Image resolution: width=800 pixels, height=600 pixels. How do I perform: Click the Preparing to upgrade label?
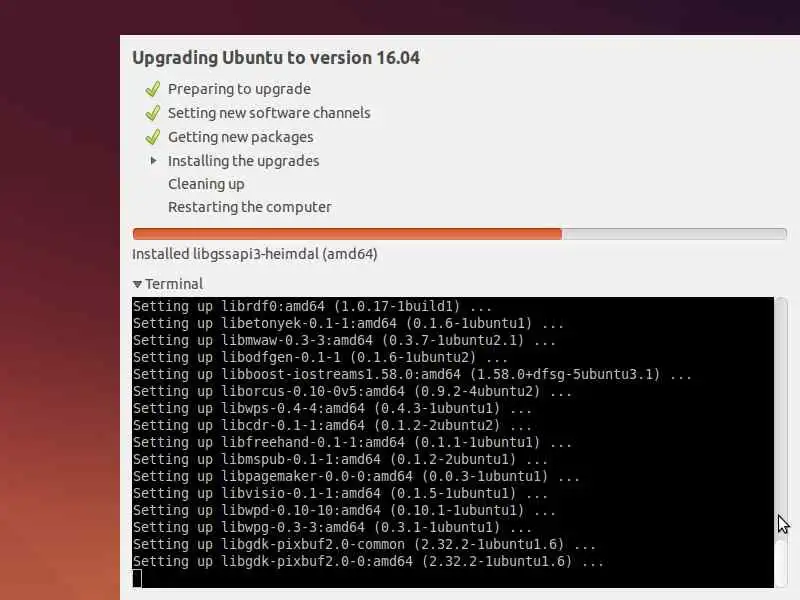pyautogui.click(x=239, y=89)
